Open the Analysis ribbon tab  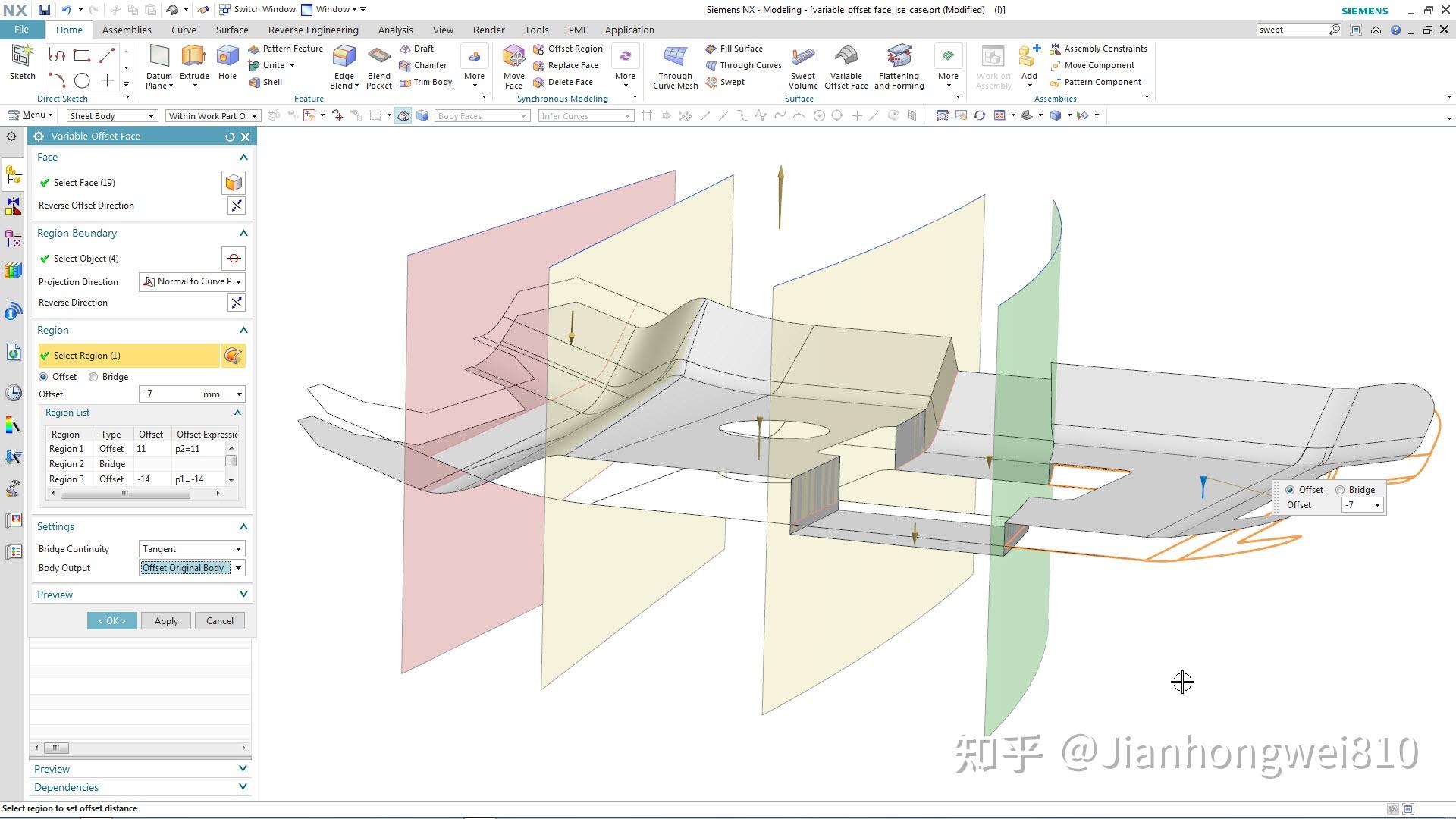395,30
